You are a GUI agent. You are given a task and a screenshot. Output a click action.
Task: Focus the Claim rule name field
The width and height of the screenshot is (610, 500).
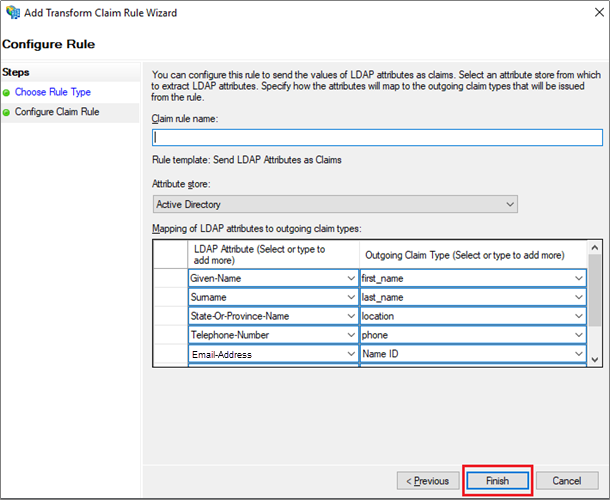coord(377,137)
